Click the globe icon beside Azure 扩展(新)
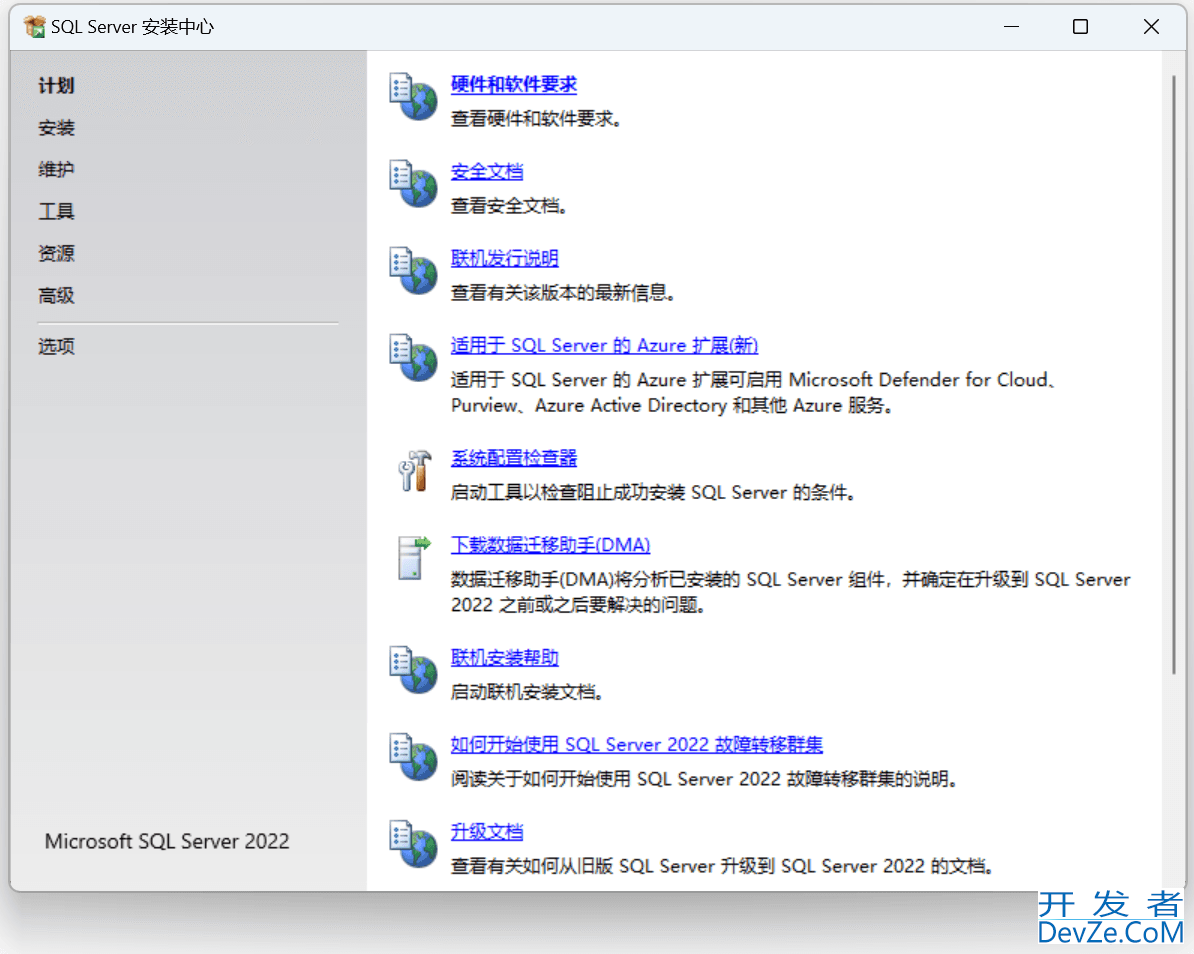1194x954 pixels. tap(413, 357)
